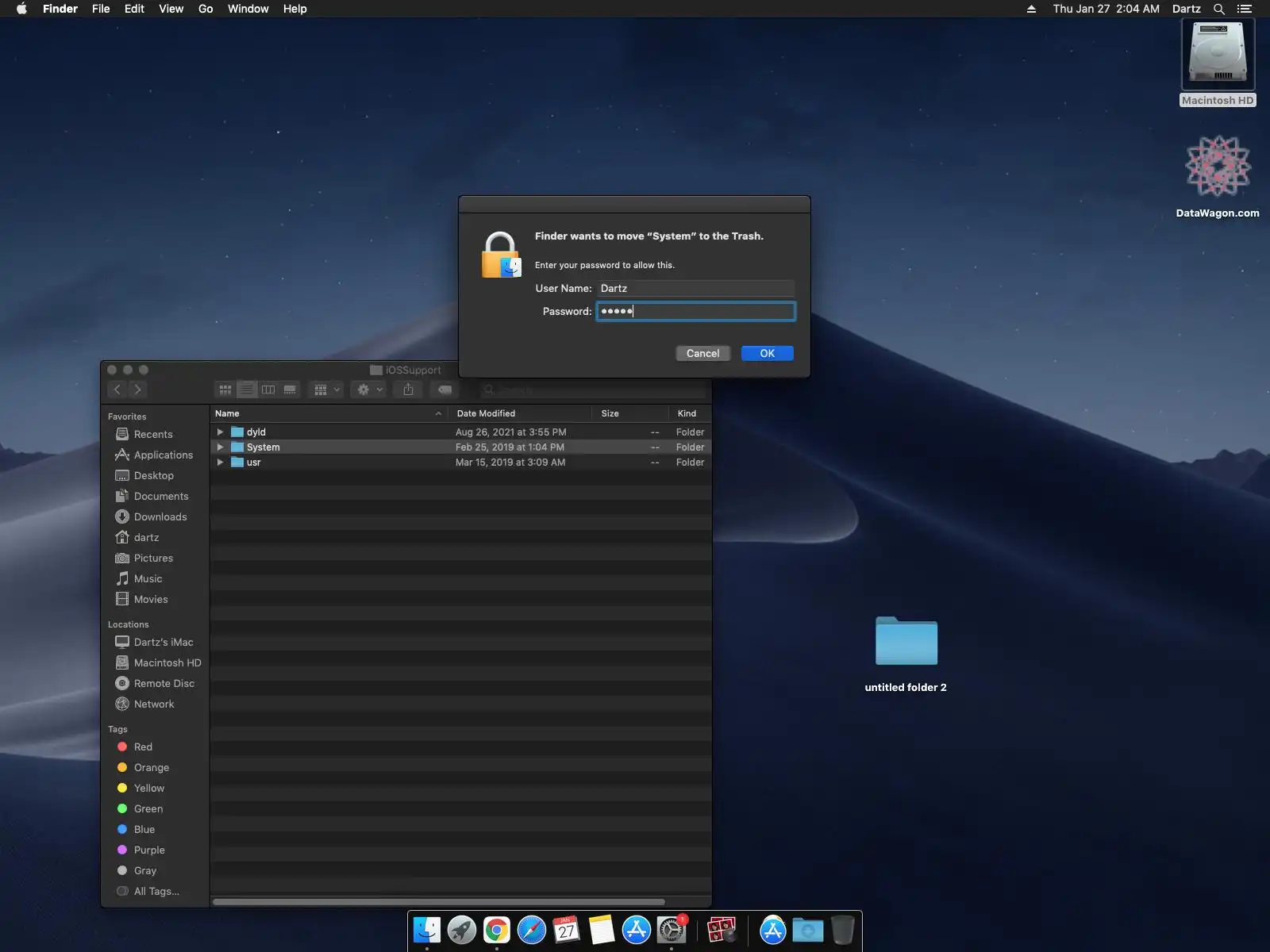Screen dimensions: 1270x952
Task: Open Notification Center from the menu bar
Action: [x=1244, y=9]
